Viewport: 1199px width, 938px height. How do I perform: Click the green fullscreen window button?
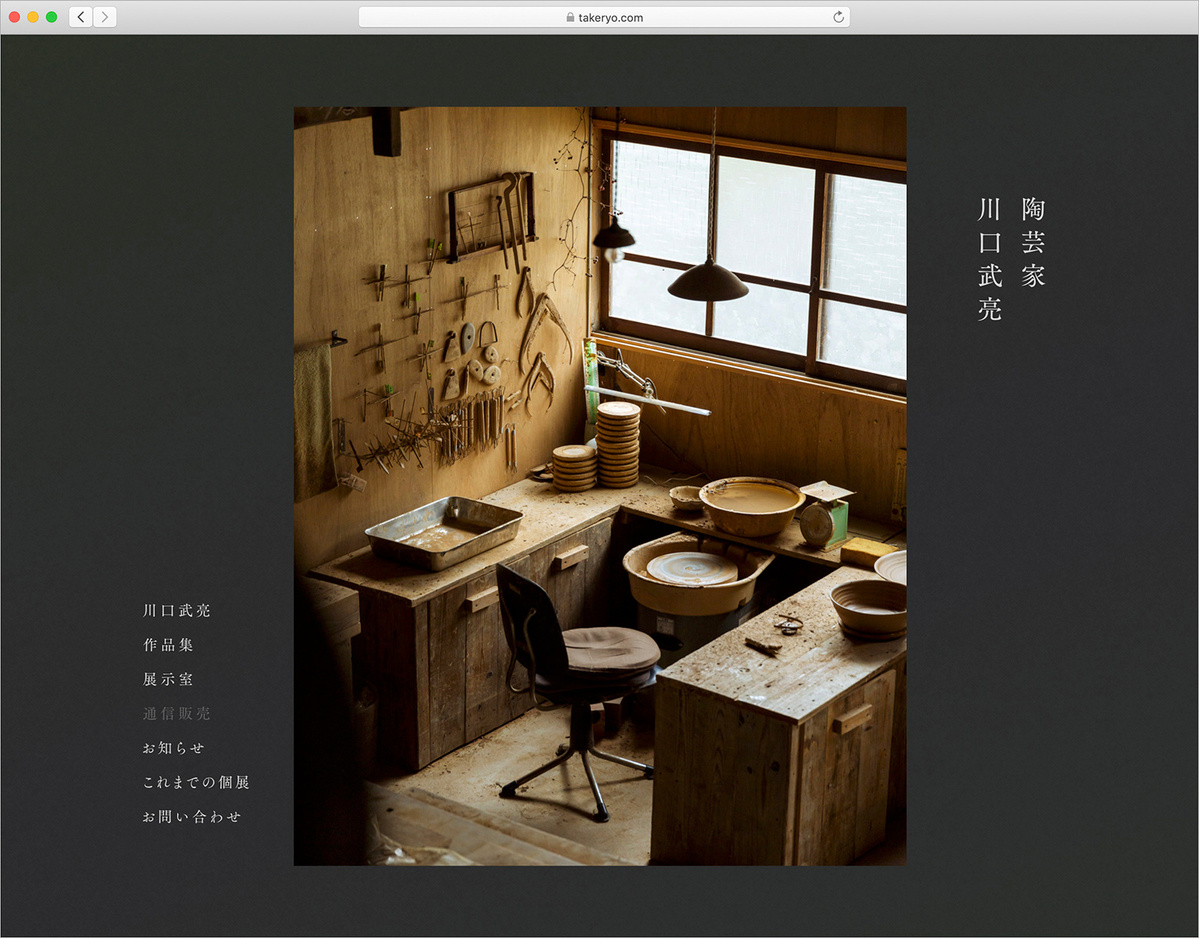click(x=51, y=17)
